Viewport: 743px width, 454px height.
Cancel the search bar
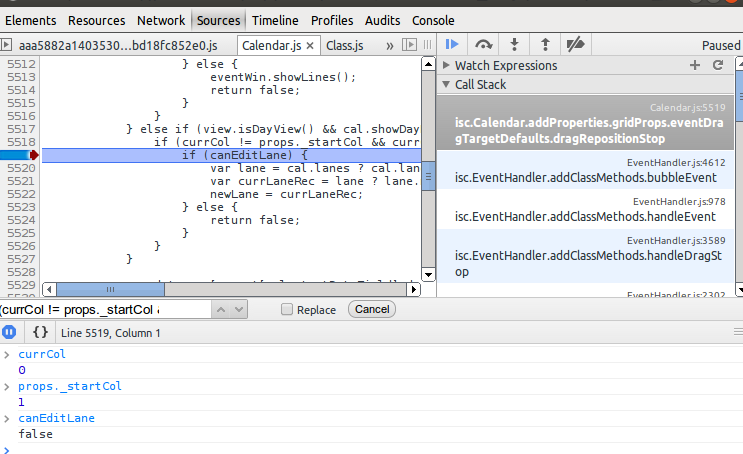pos(372,310)
